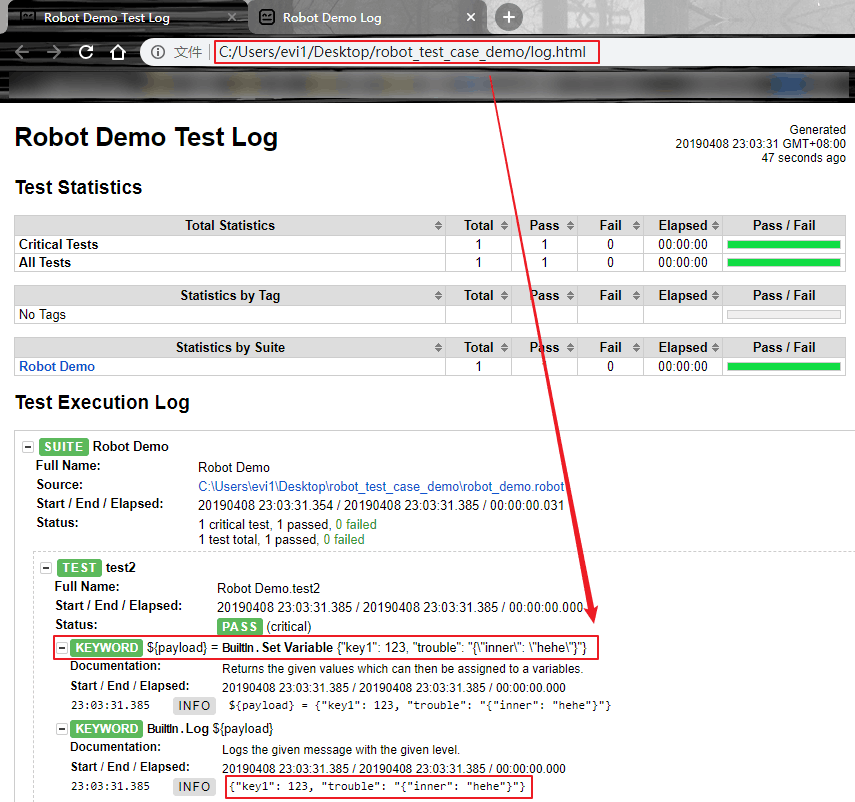
Task: Sort by the Total Statistics header arrows
Action: (438, 226)
